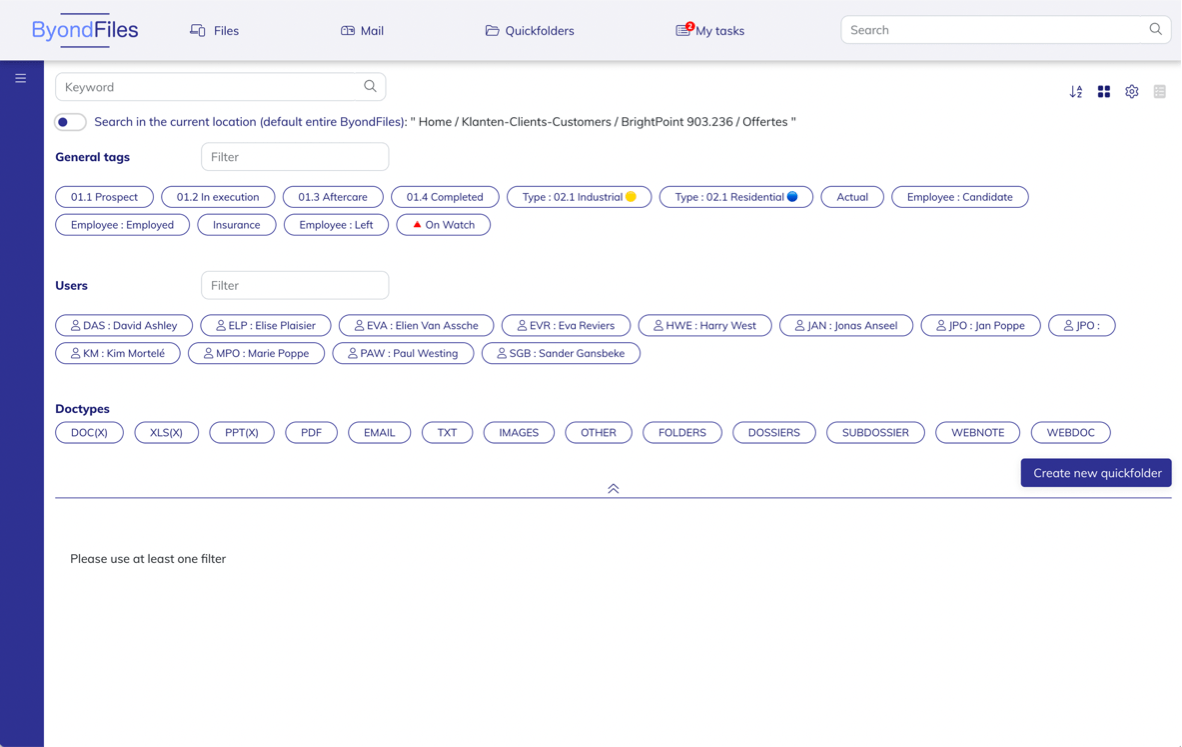Viewport: 1182px width, 747px height.
Task: Toggle search in the current location switch
Action: click(69, 122)
